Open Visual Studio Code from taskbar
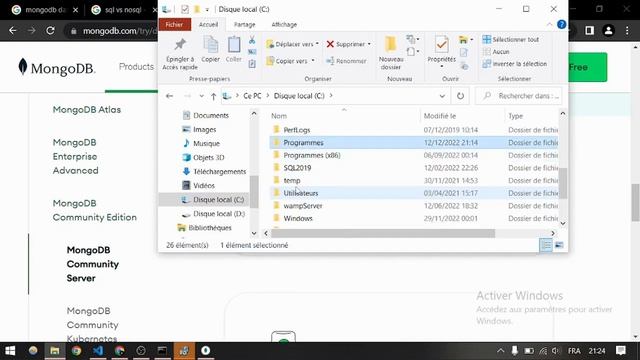Screen dimensions: 640x360 tap(98, 351)
